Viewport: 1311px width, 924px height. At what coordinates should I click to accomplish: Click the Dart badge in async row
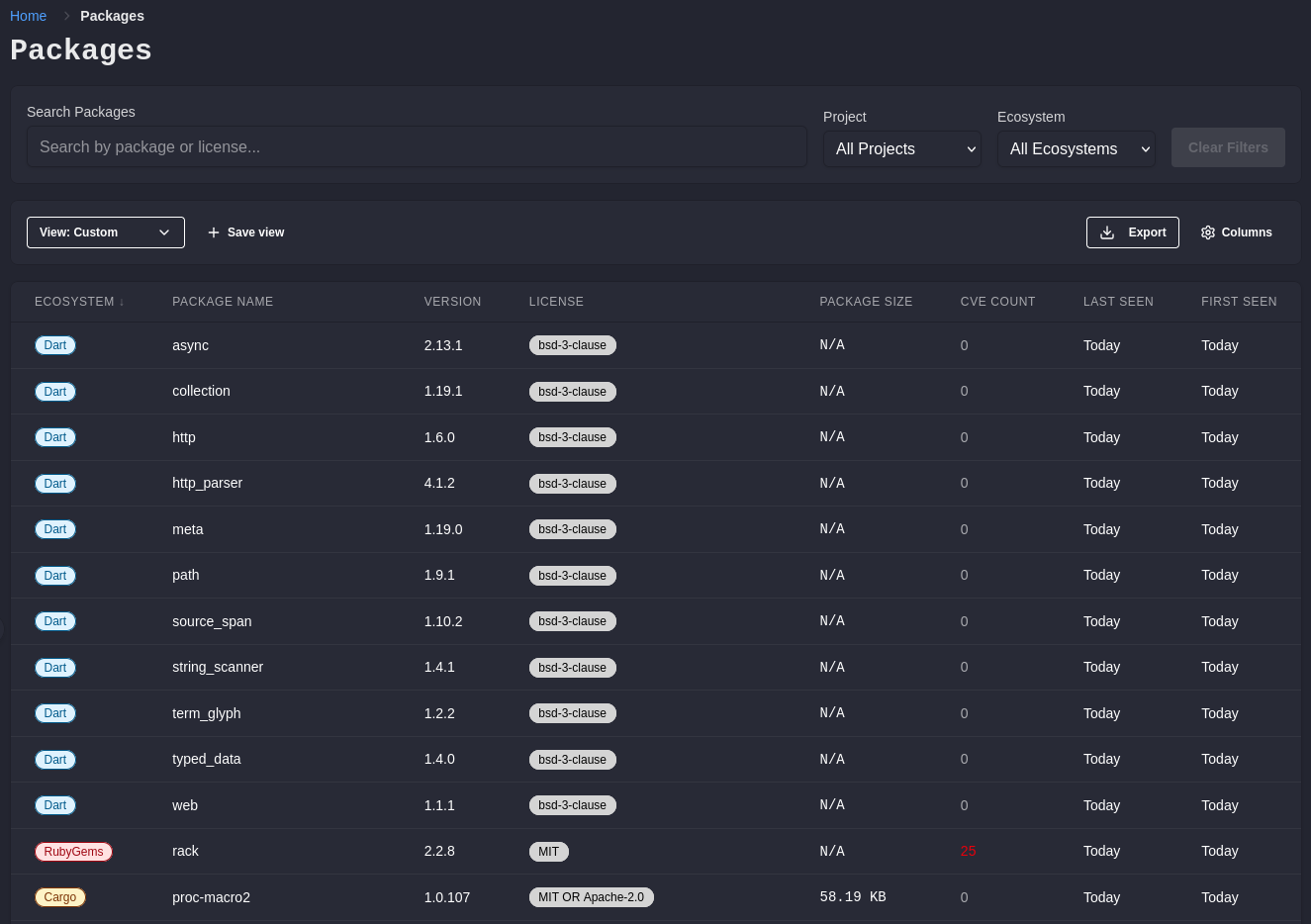[55, 345]
